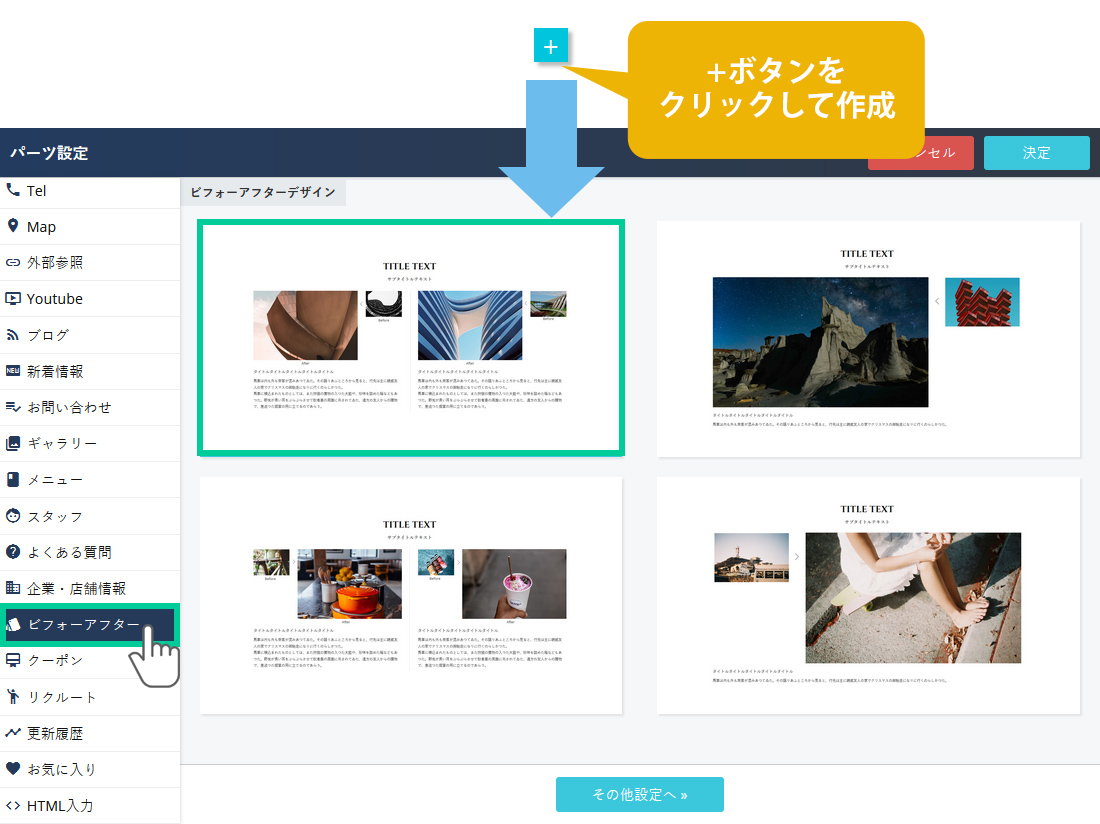Open the クーポン parts category
The width and height of the screenshot is (1100, 824).
coord(55,661)
